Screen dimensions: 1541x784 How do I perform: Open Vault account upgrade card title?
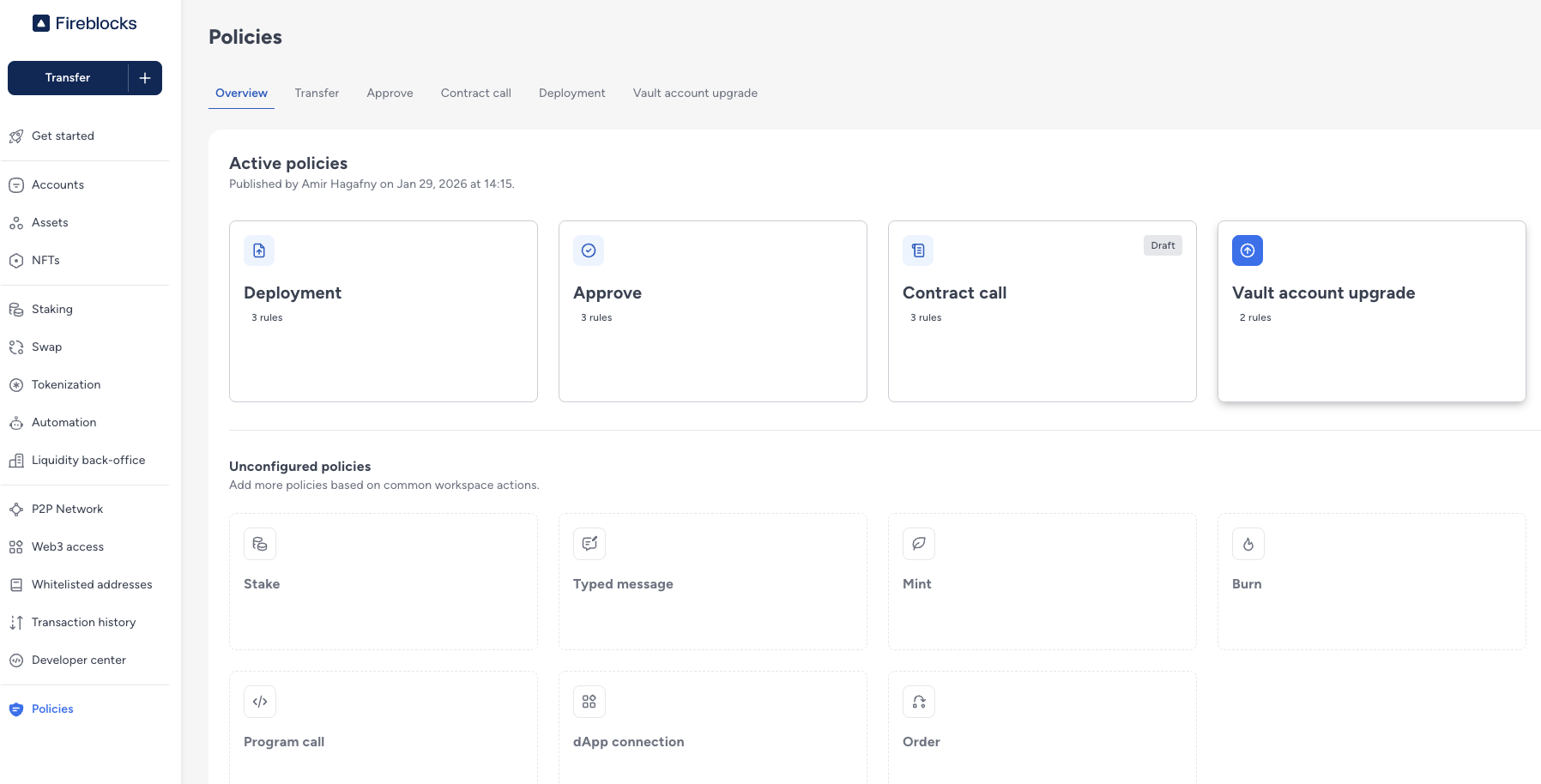click(1323, 292)
